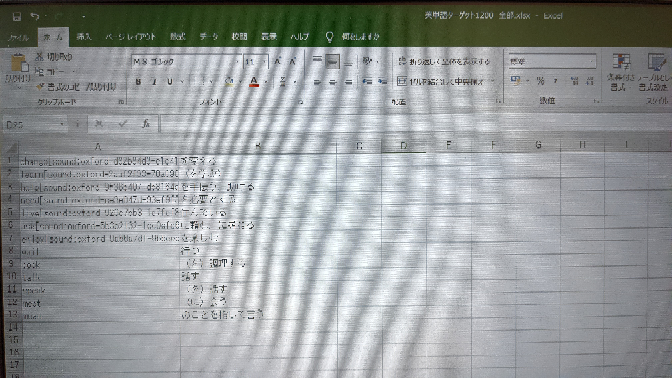Select column D header

(x=403, y=146)
